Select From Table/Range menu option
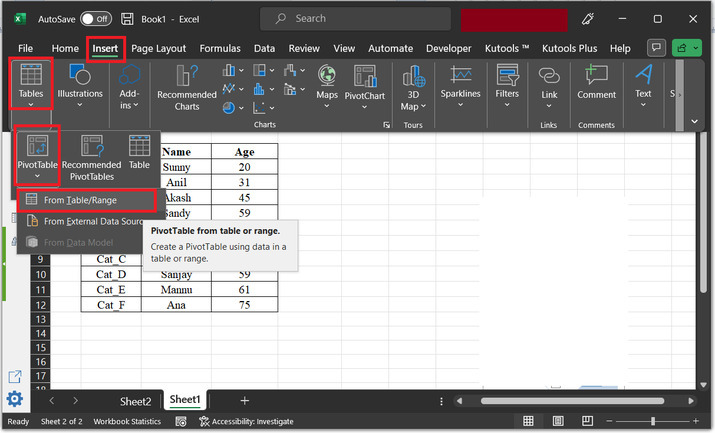Screen dimensions: 715x433 (80, 200)
